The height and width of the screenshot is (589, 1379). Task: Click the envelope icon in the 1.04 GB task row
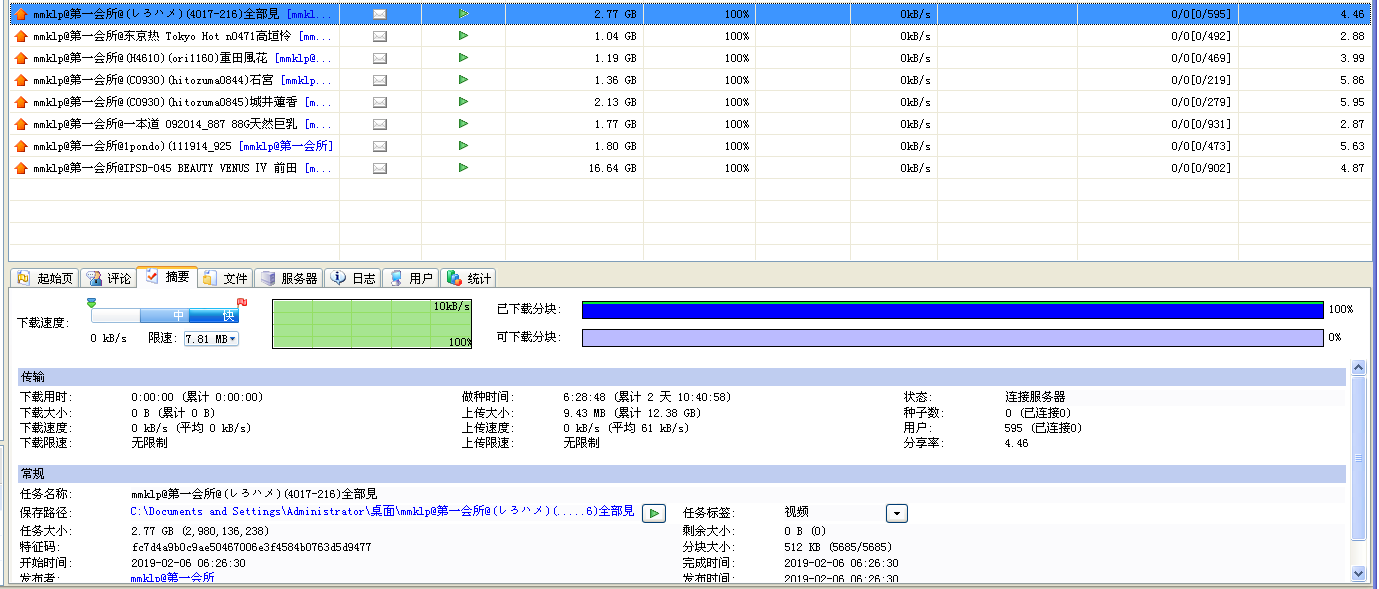point(380,36)
